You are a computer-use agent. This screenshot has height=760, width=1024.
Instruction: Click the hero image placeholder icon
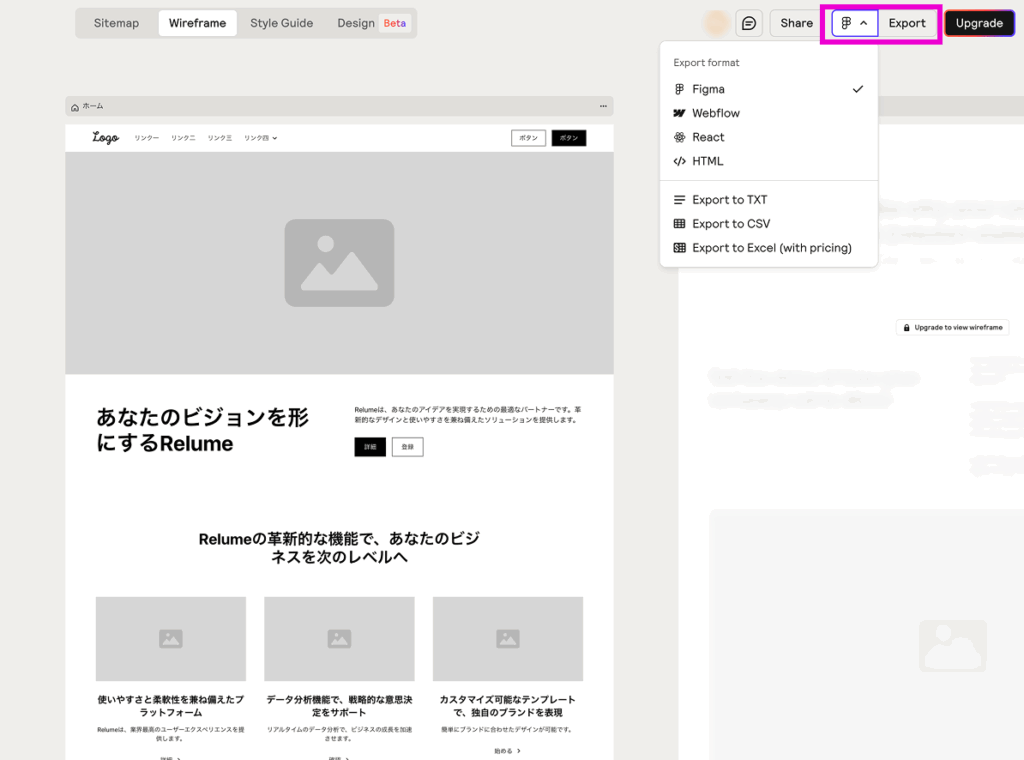339,263
